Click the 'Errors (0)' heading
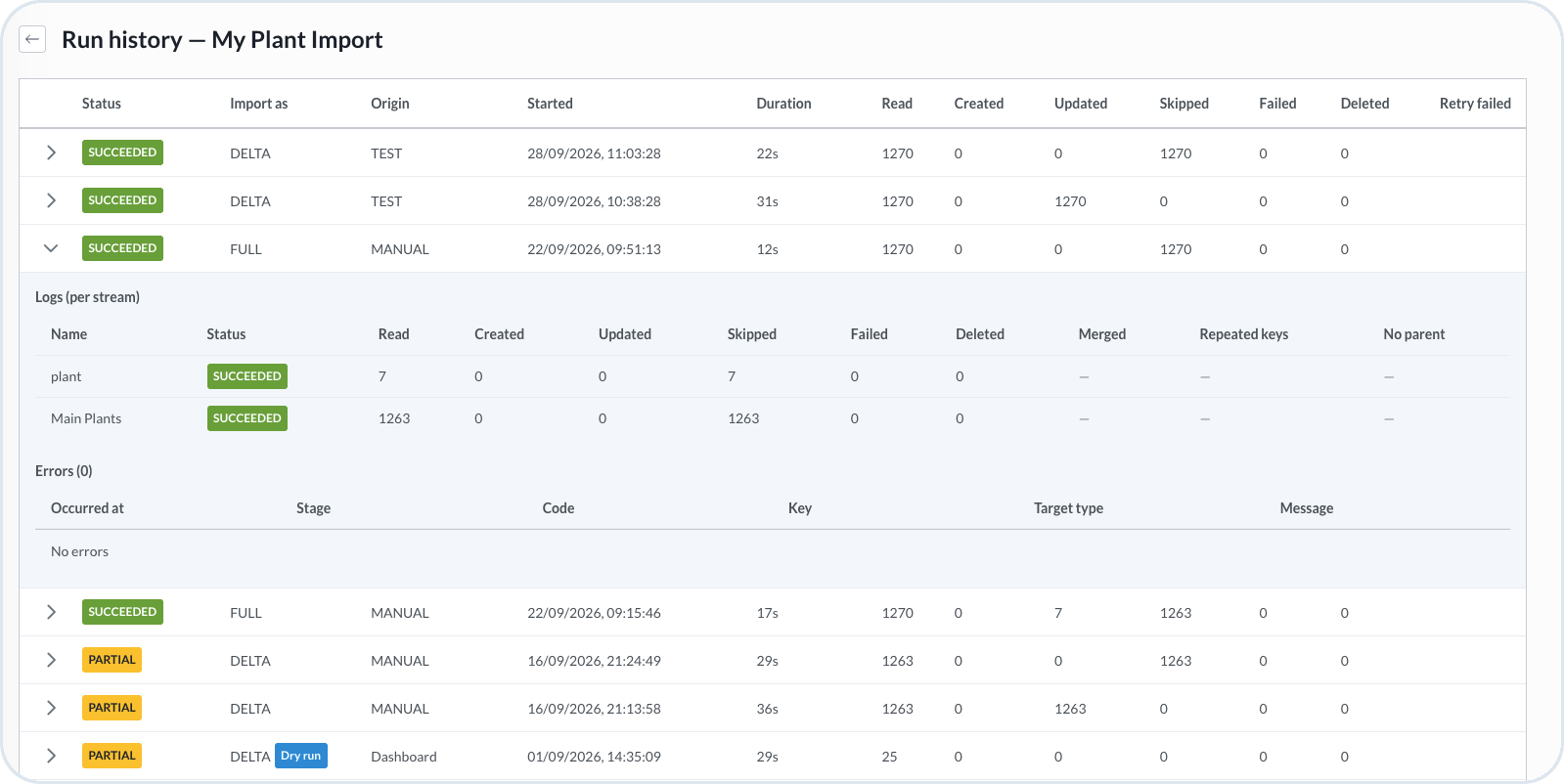 click(64, 471)
